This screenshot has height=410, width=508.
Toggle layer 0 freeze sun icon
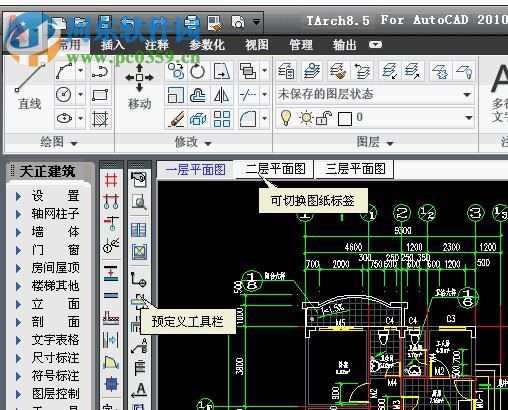point(306,118)
